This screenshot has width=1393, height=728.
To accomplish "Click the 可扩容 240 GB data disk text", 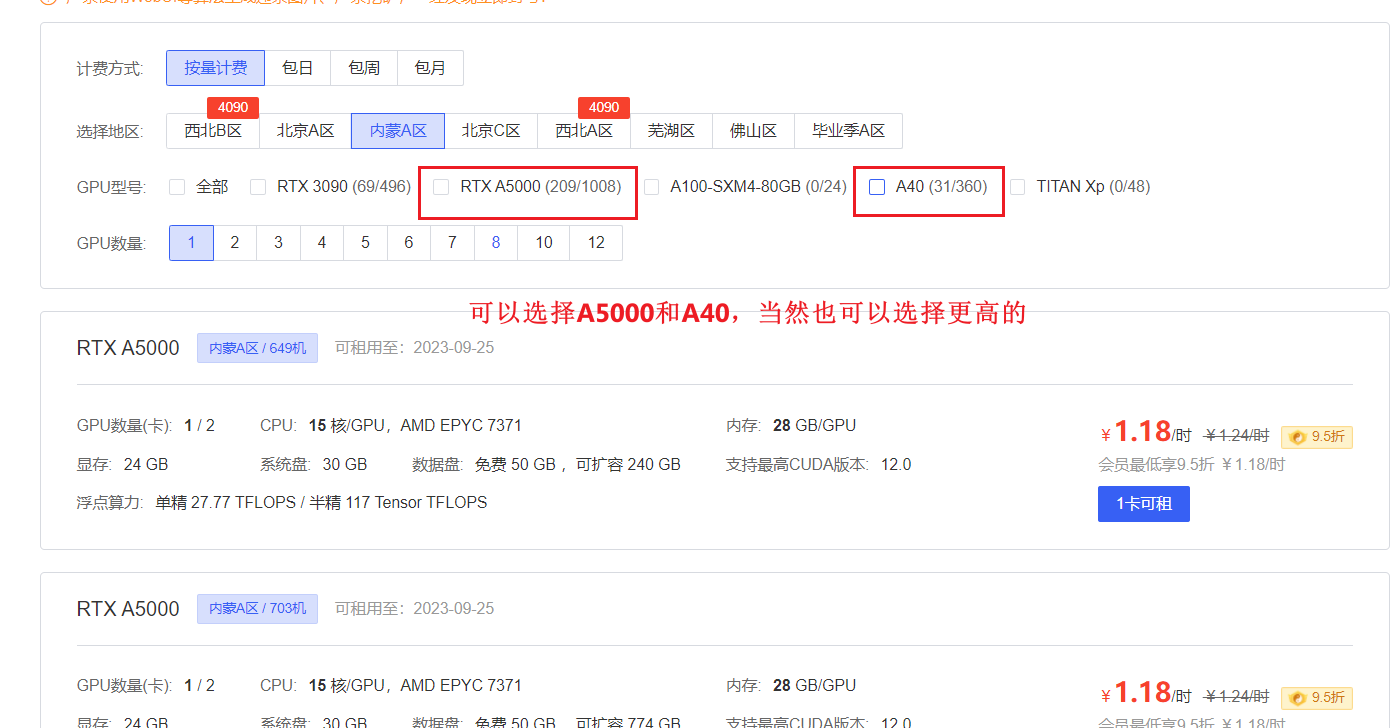I will pyautogui.click(x=628, y=465).
